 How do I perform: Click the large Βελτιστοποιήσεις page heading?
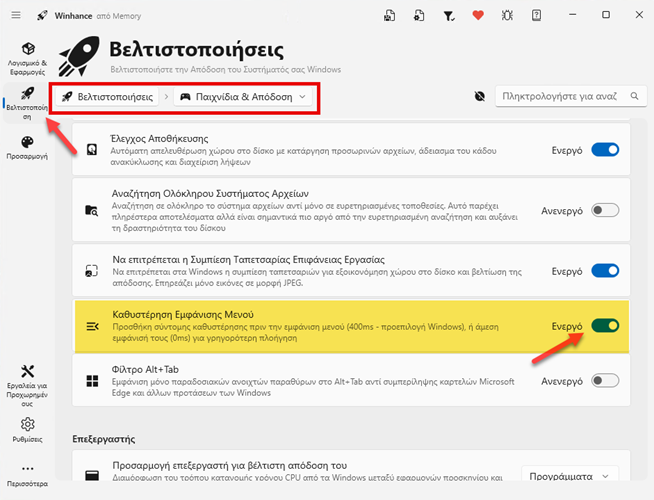click(196, 50)
